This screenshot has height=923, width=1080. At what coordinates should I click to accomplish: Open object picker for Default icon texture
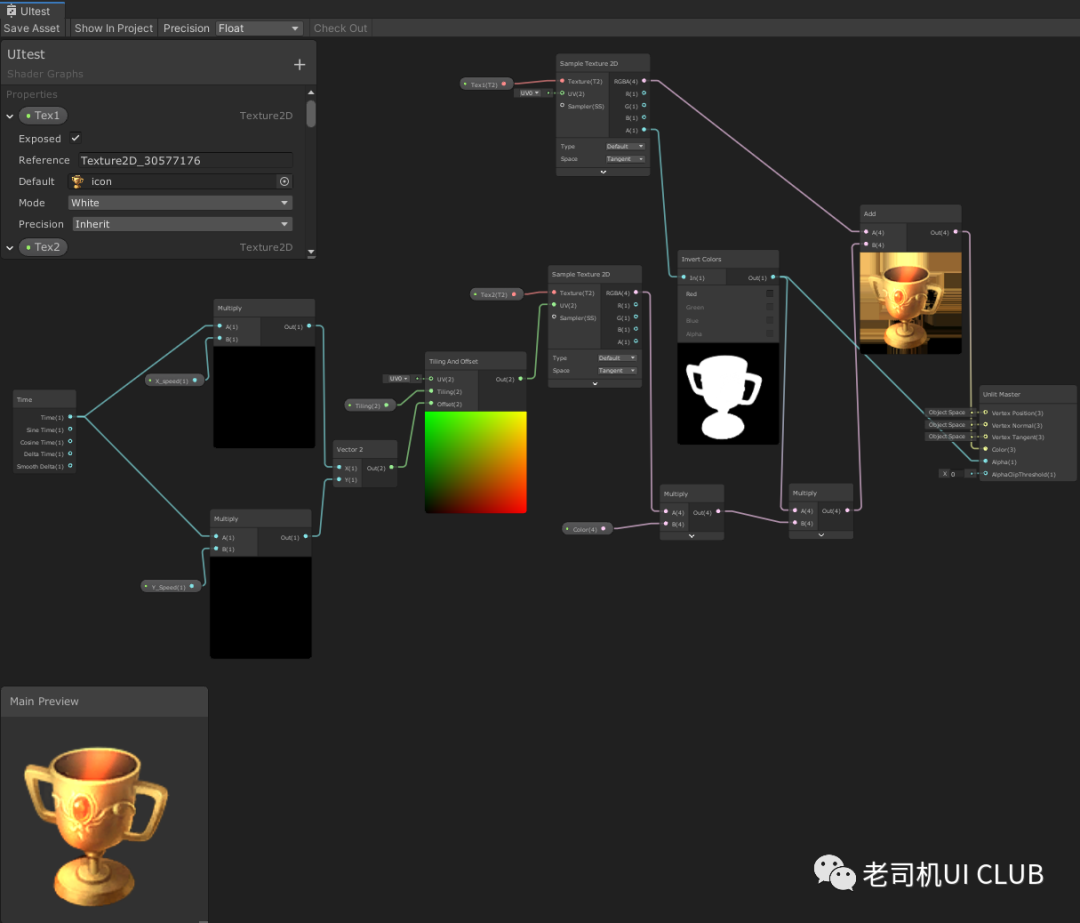pyautogui.click(x=284, y=181)
